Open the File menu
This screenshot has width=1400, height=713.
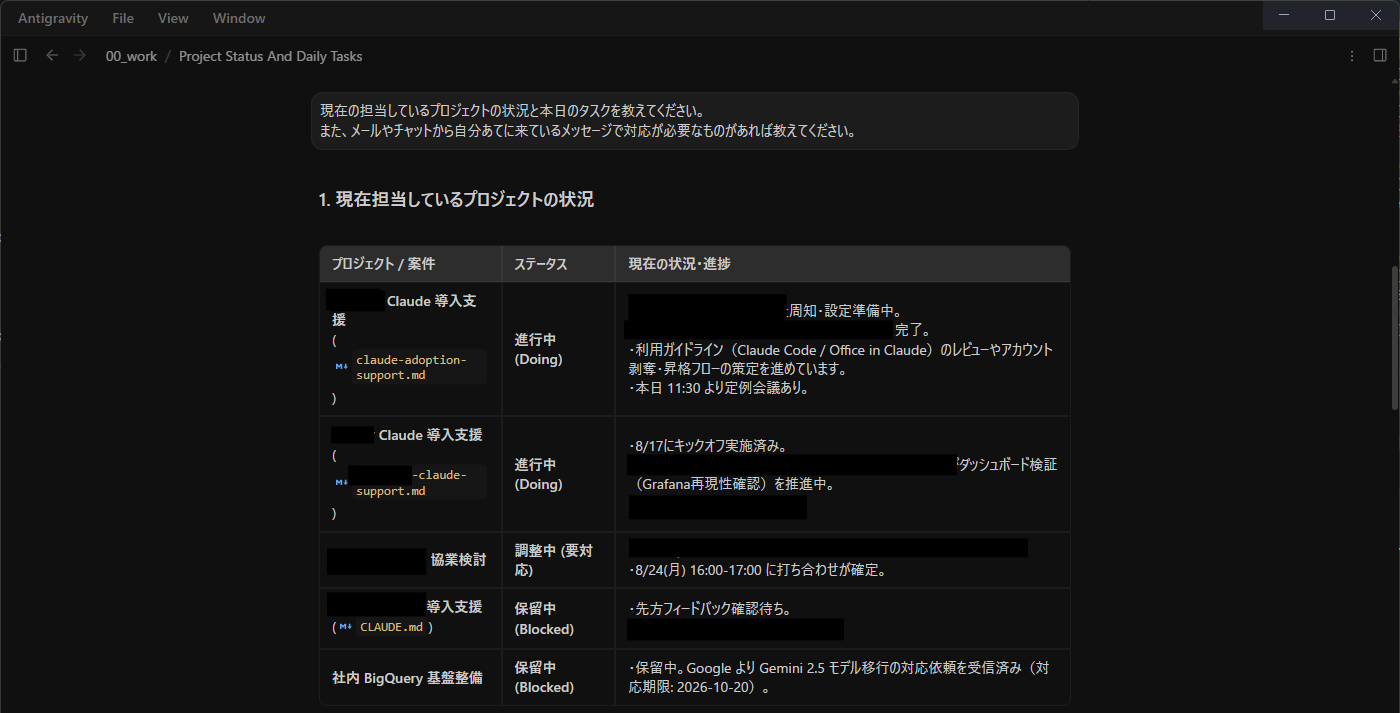[123, 18]
